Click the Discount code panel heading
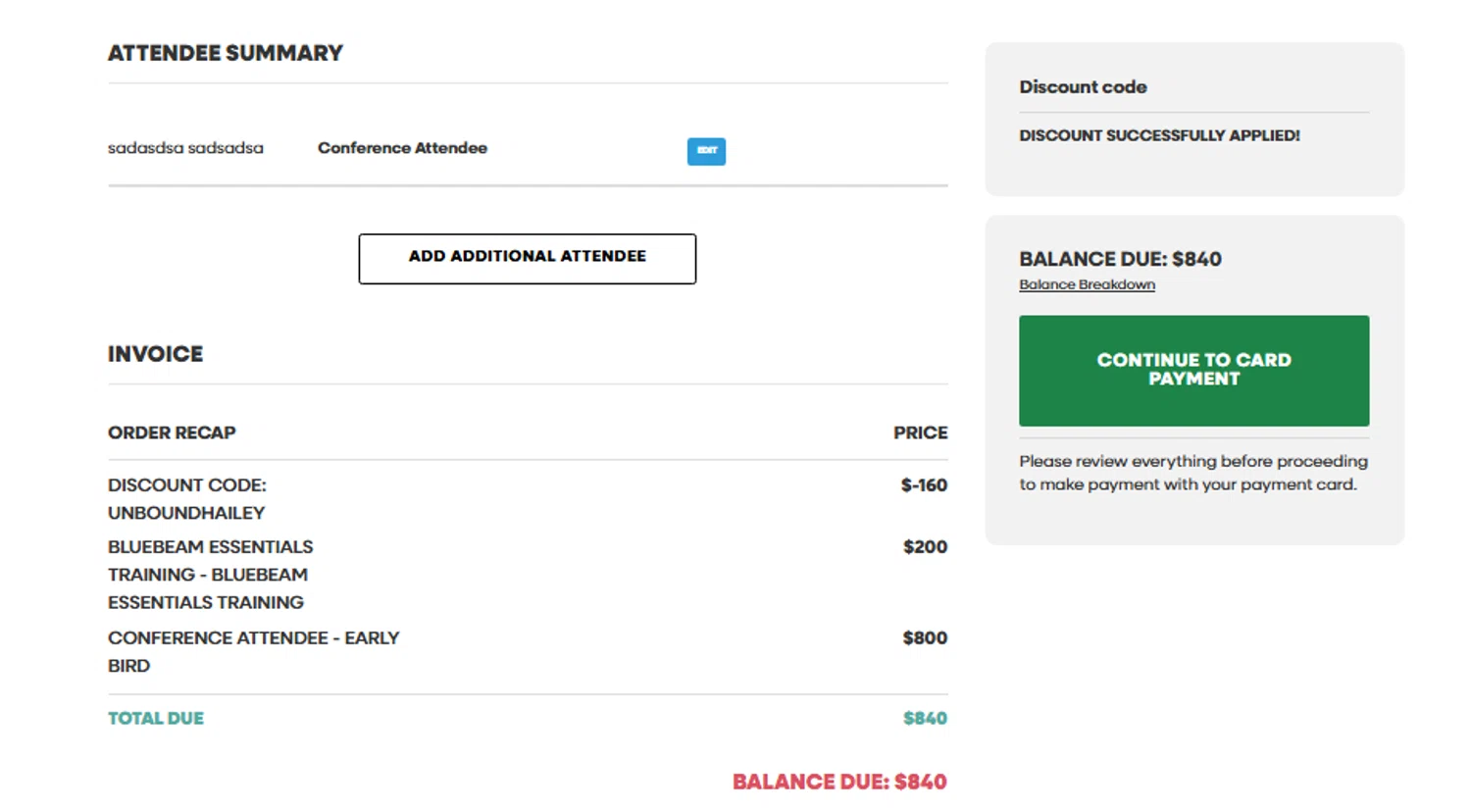Viewport: 1471px width, 812px height. 1083,87
